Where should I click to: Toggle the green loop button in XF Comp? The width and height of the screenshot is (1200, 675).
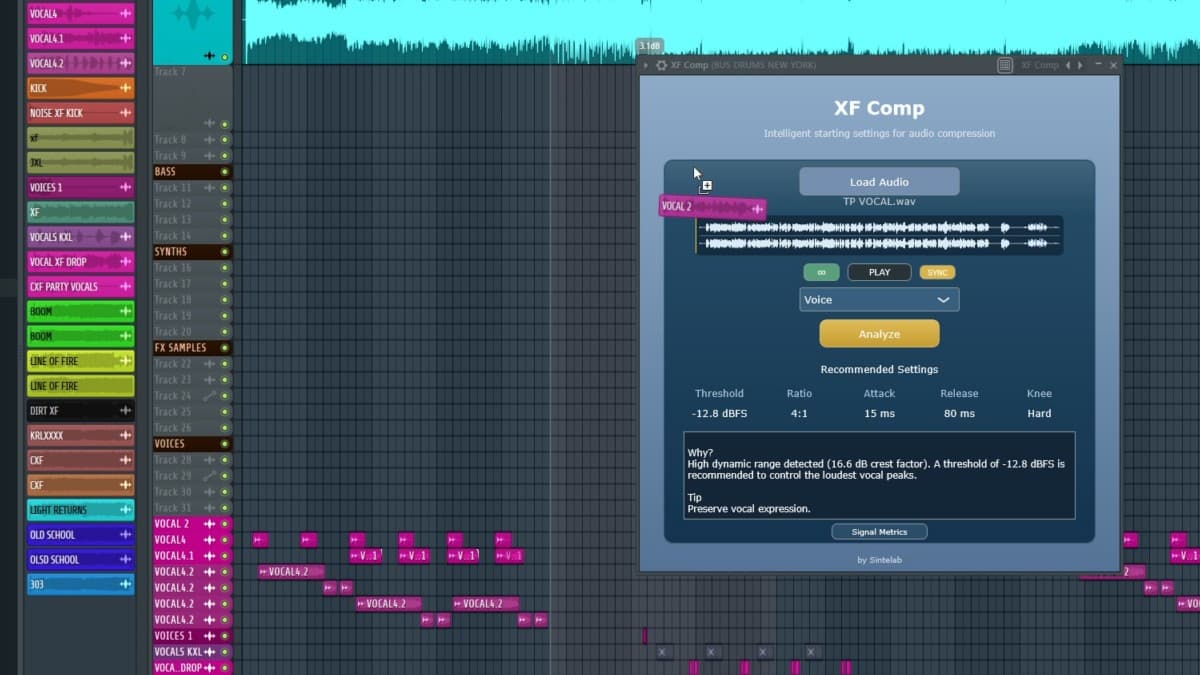point(821,272)
